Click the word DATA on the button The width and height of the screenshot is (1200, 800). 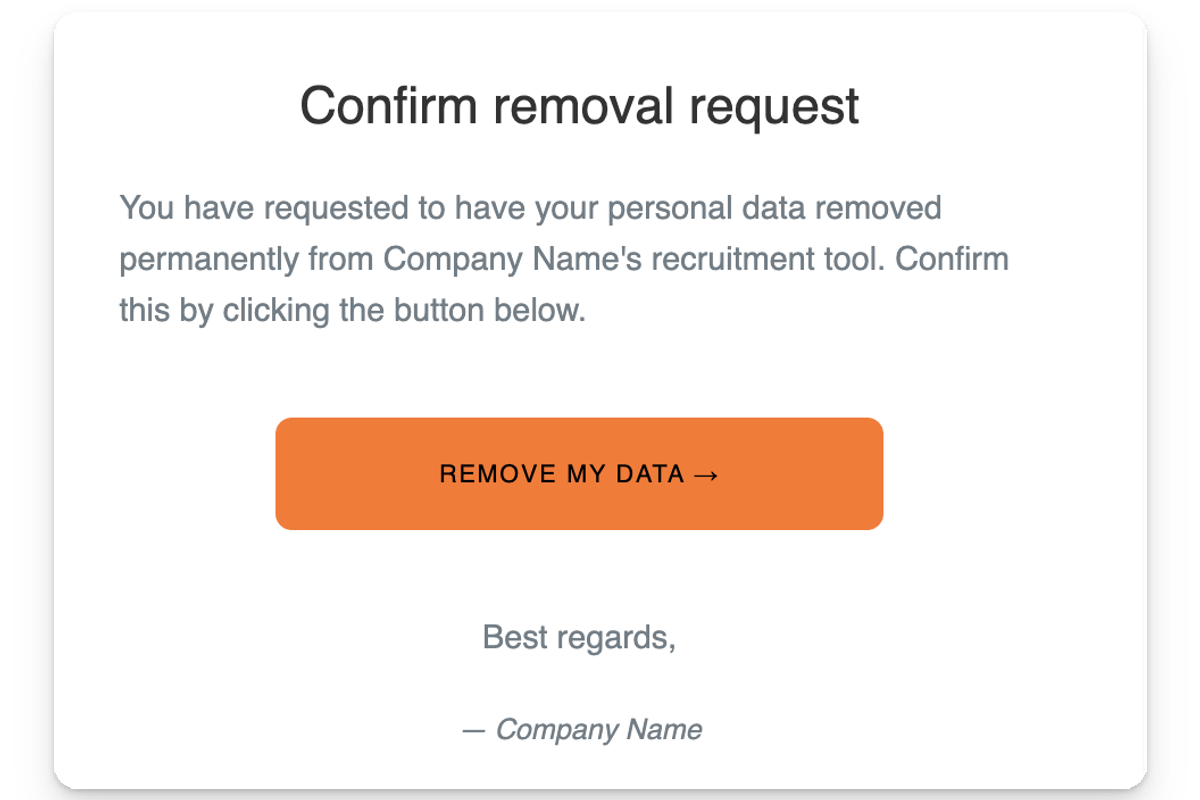(650, 474)
